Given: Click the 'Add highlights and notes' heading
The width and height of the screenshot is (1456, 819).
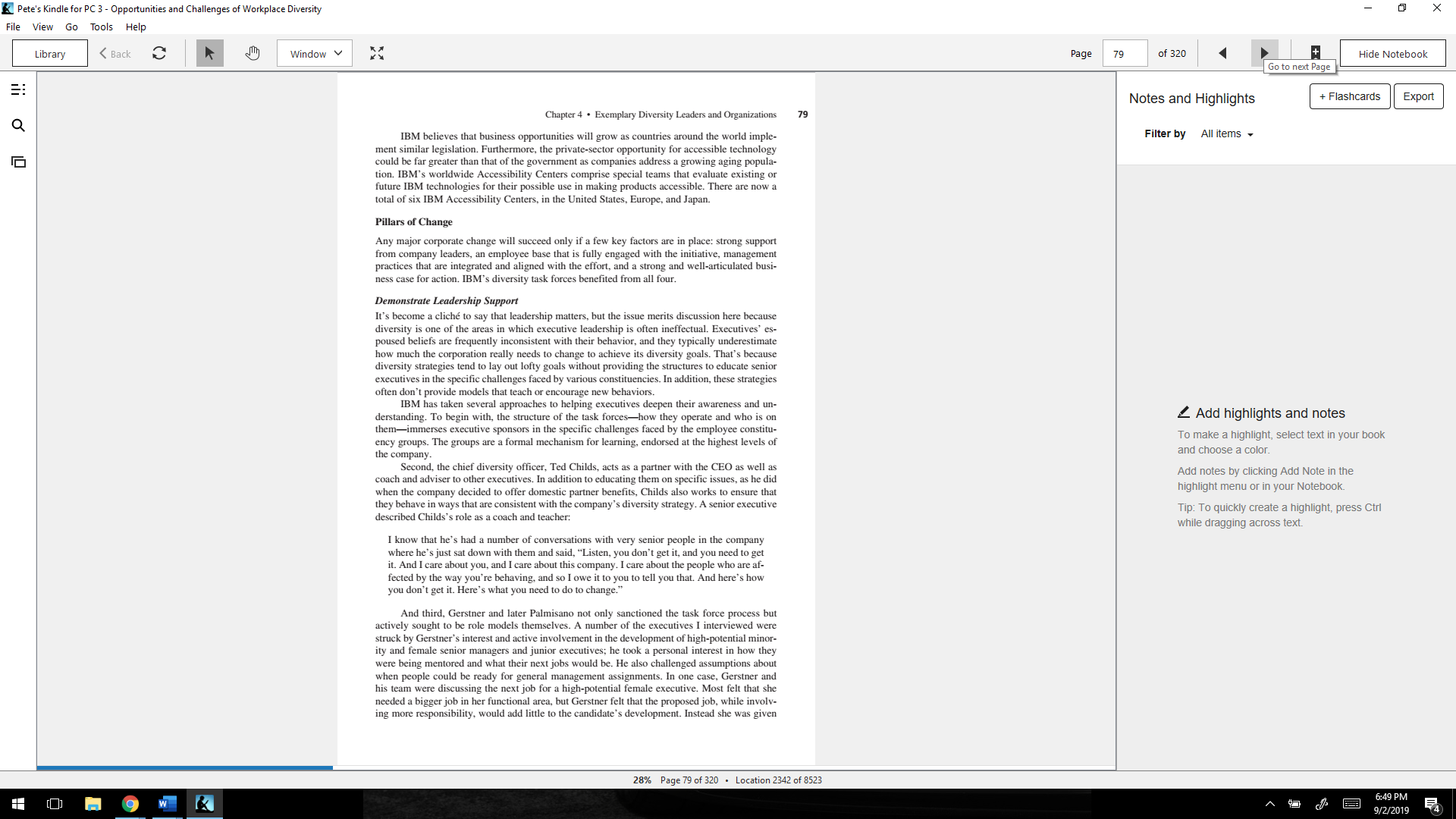Looking at the screenshot, I should click(1270, 413).
